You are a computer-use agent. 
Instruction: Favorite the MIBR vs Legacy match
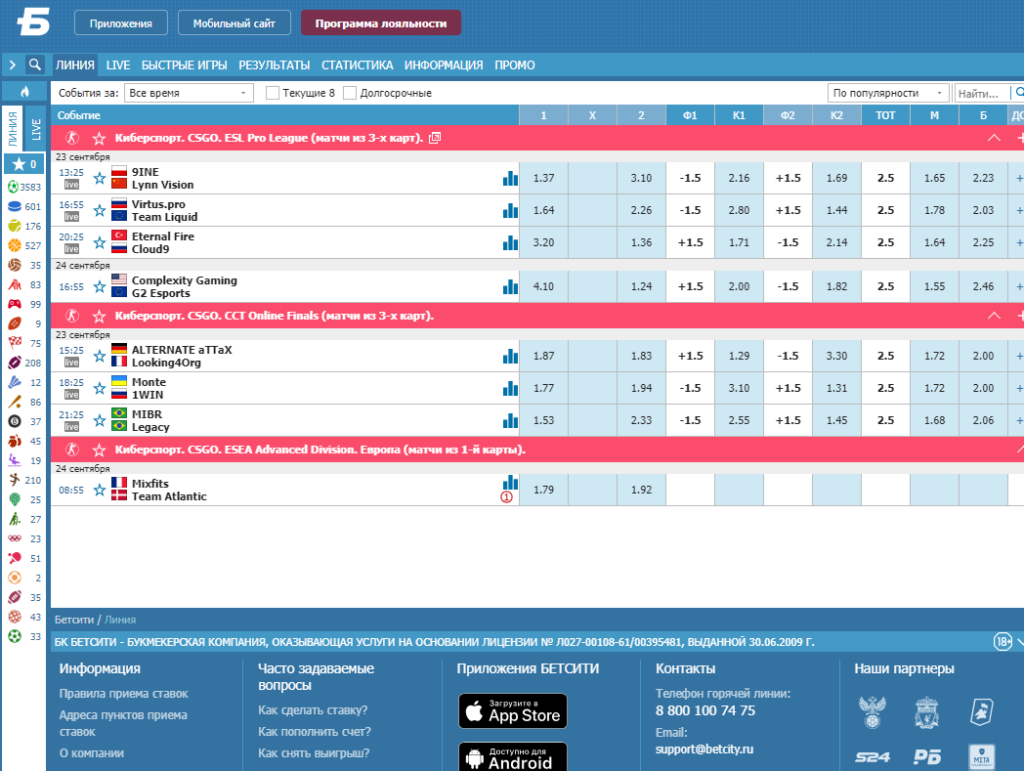point(99,420)
